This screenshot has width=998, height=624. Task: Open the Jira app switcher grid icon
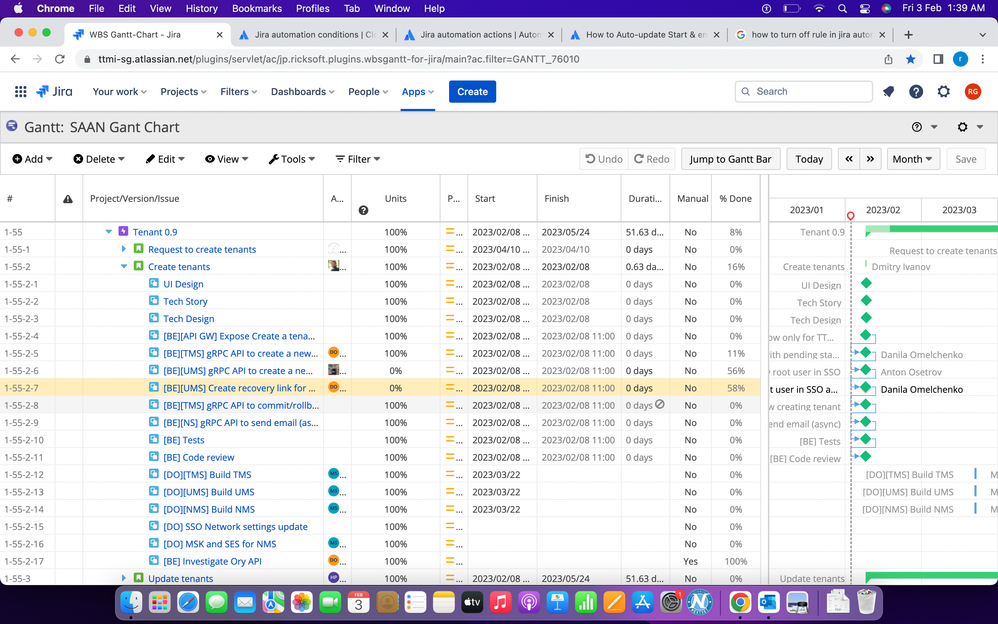20,91
